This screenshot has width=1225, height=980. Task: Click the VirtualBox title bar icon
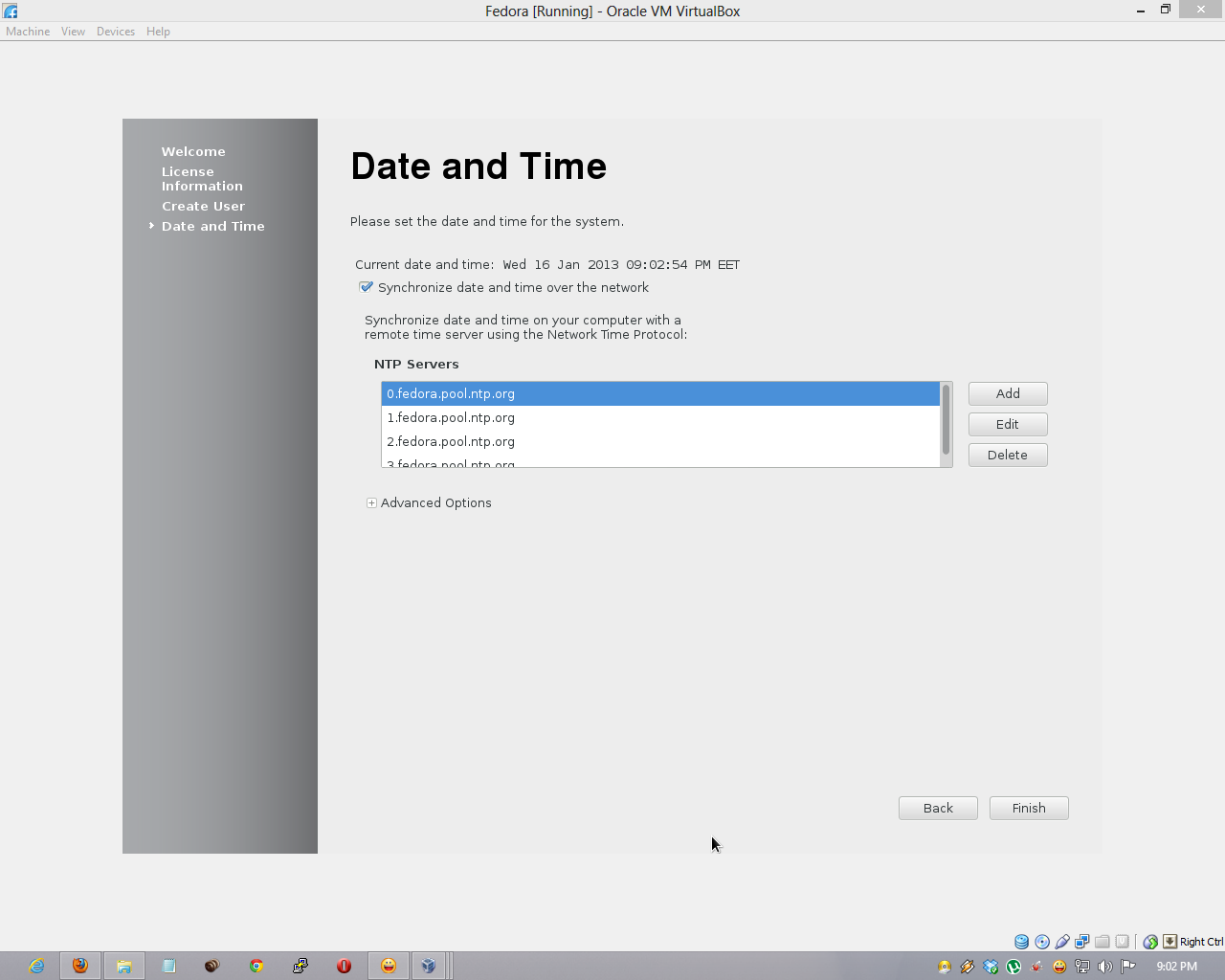pos(11,11)
